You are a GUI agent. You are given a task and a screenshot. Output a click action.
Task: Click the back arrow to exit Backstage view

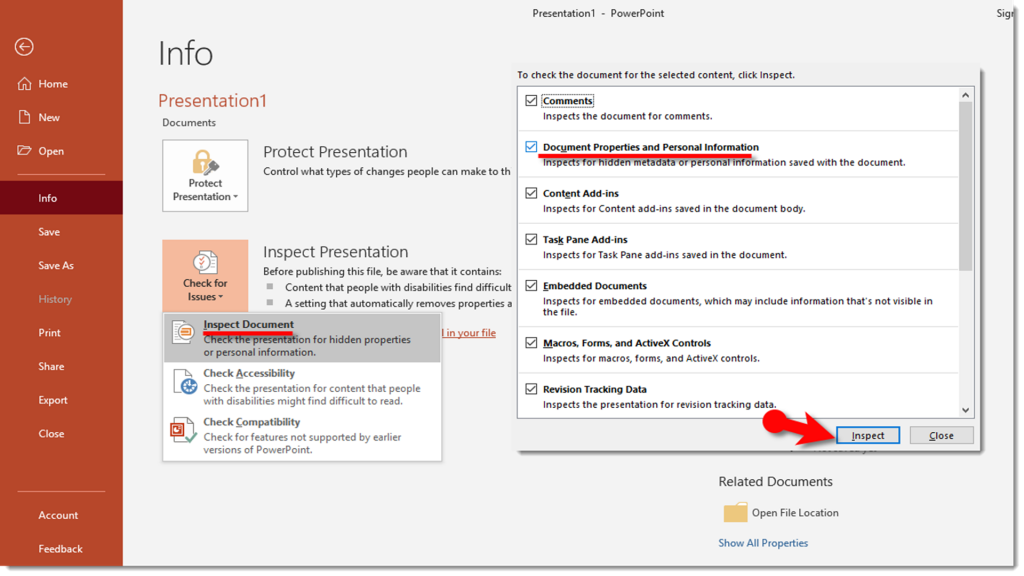coord(23,46)
